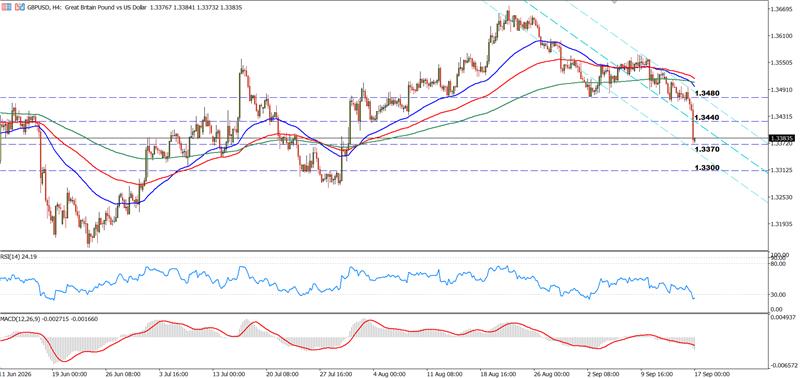
Task: Click the RSI(14) 24.19 indicator label
Action: pos(18,258)
